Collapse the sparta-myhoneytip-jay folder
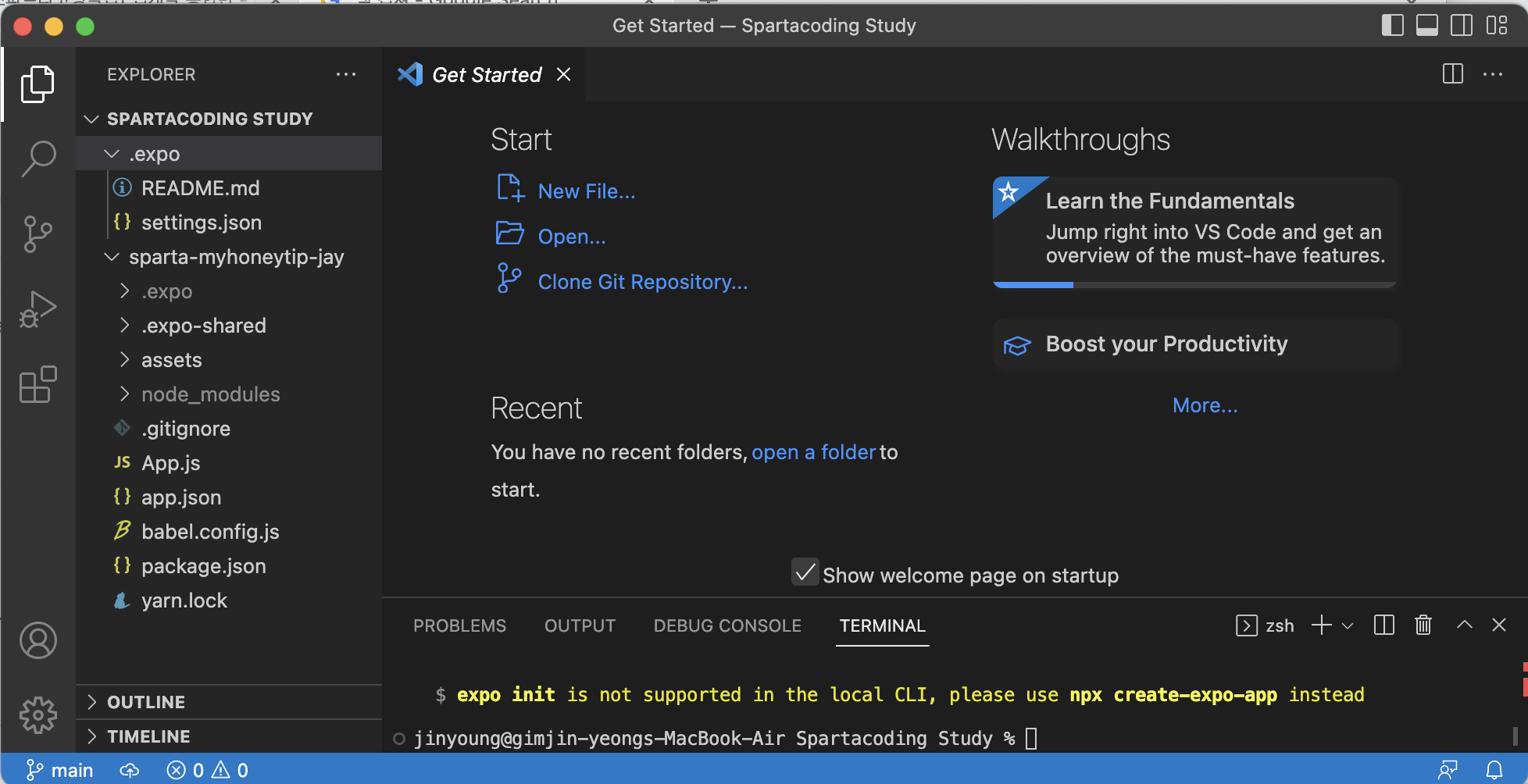 229,257
